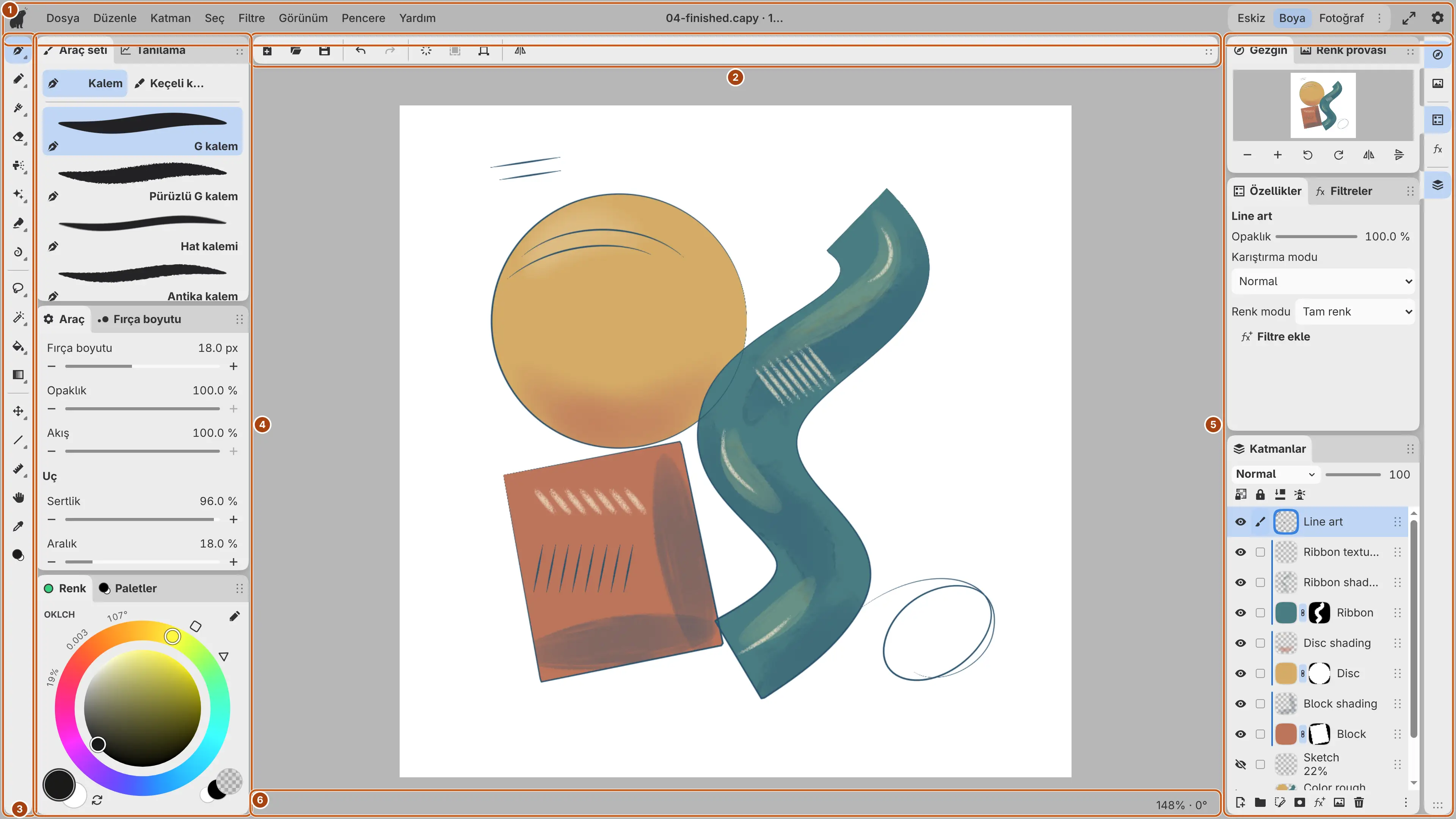
Task: Click the flip canvas horizontally toolbar icon
Action: (520, 51)
